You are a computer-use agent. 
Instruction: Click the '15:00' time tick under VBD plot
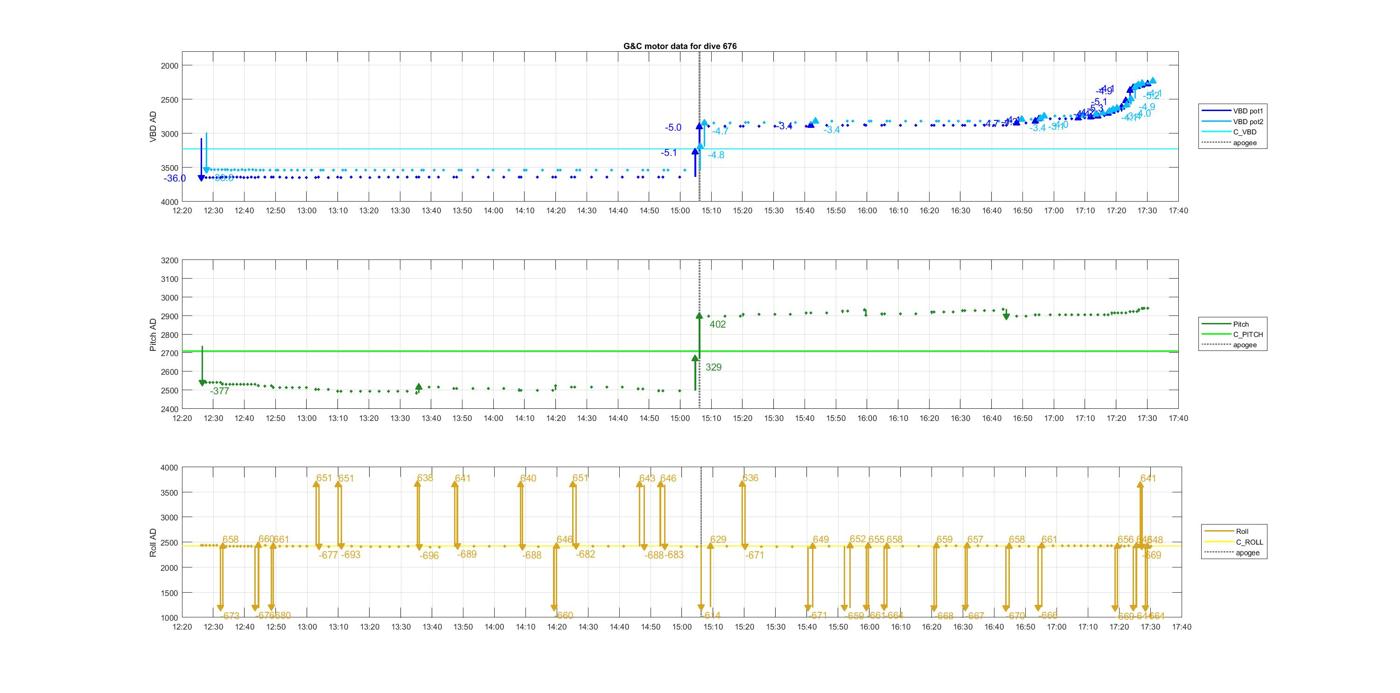(x=680, y=211)
